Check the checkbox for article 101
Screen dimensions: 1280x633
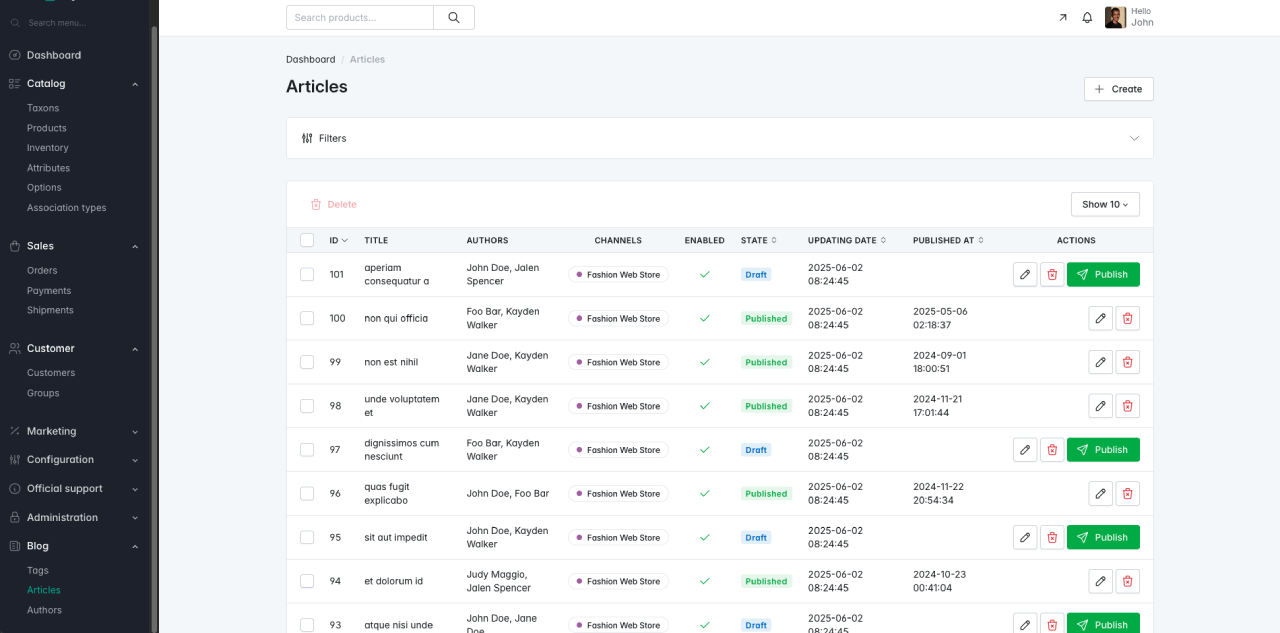point(307,275)
